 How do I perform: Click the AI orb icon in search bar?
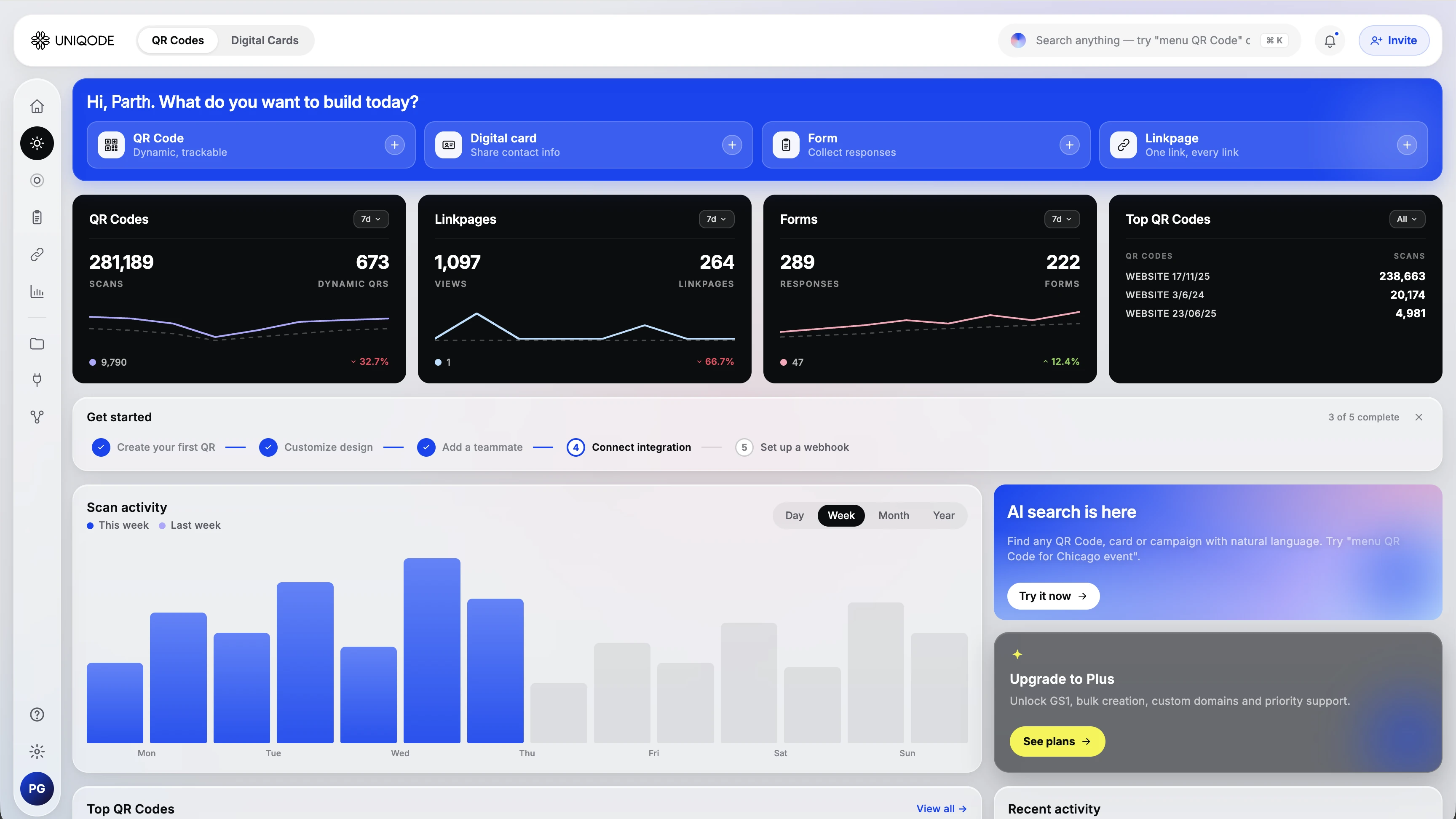tap(1018, 40)
